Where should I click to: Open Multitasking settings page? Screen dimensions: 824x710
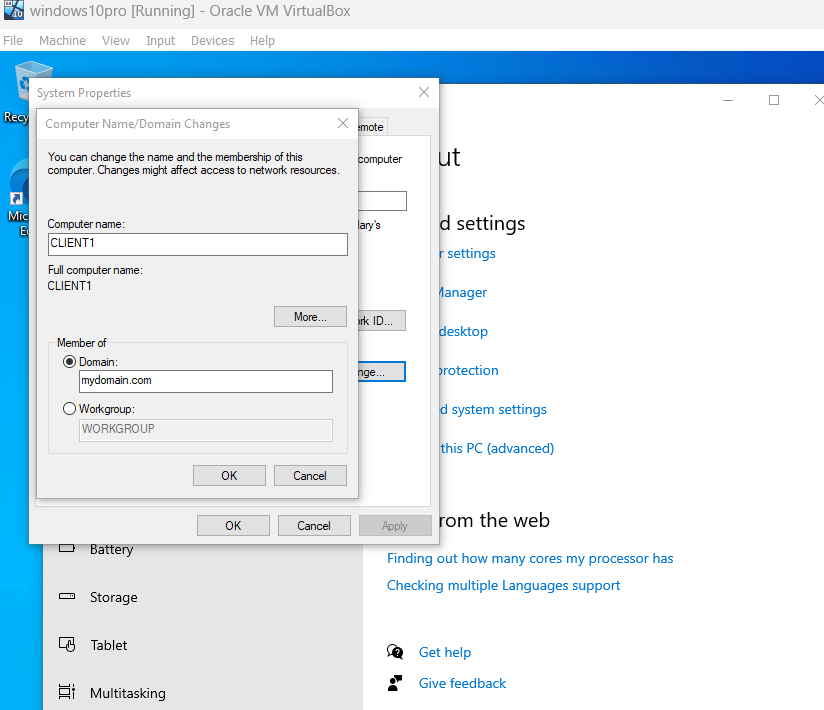tap(128, 693)
